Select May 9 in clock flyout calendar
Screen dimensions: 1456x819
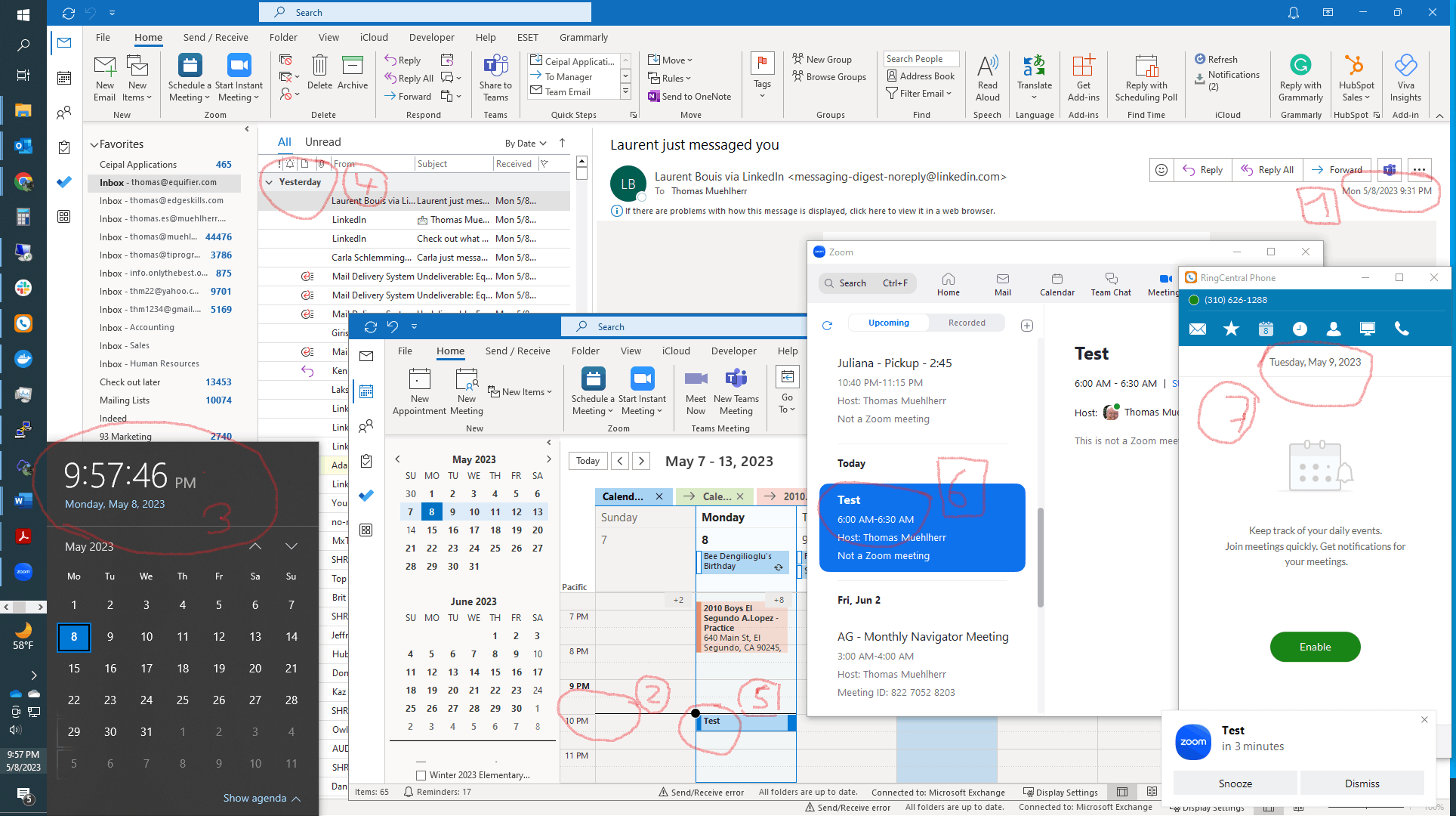110,637
